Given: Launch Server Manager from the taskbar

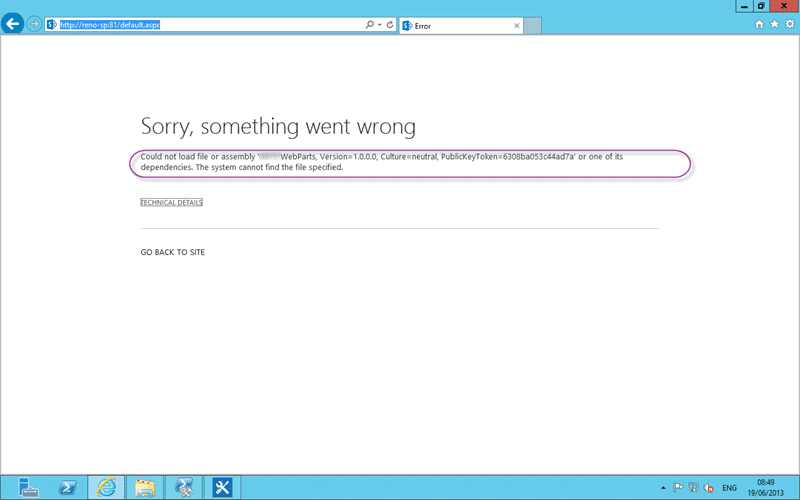Looking at the screenshot, I should coord(28,487).
